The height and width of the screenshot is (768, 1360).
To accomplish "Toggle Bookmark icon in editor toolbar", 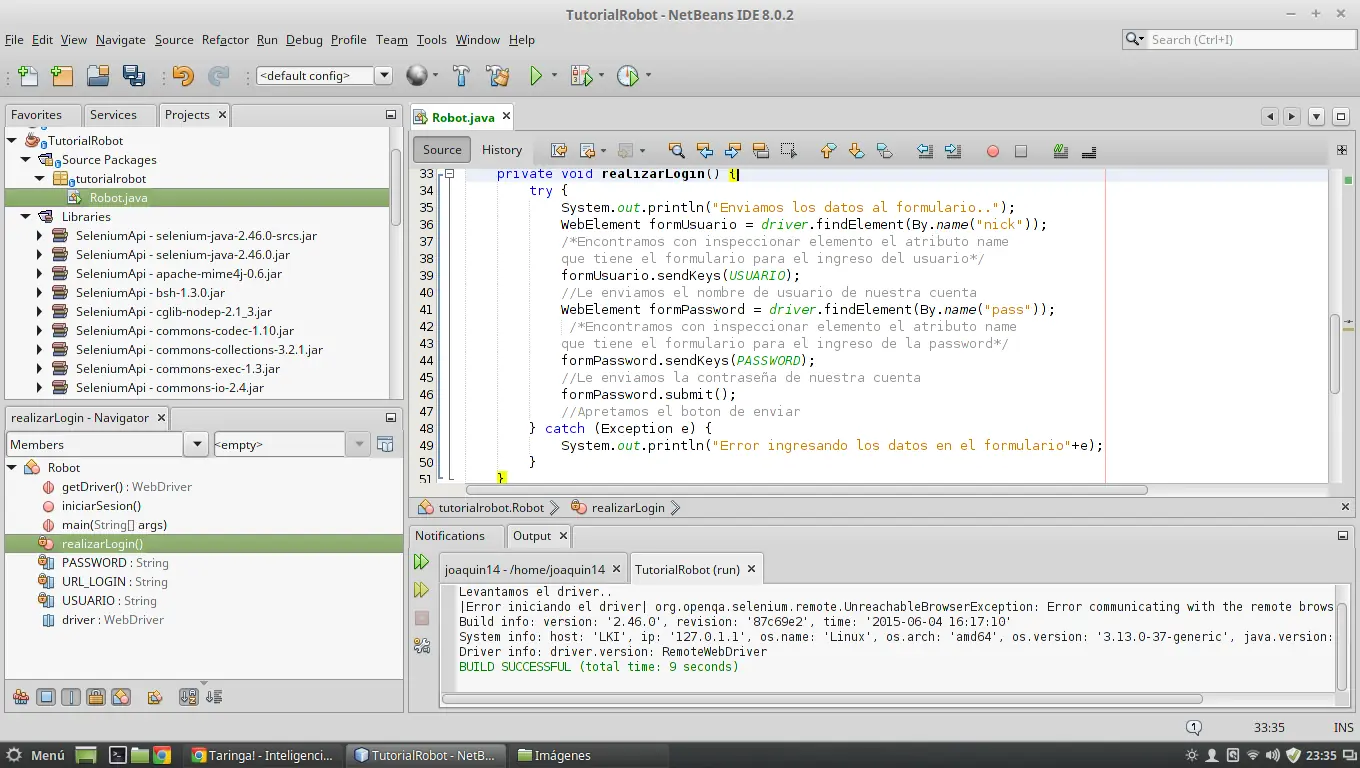I will [884, 151].
